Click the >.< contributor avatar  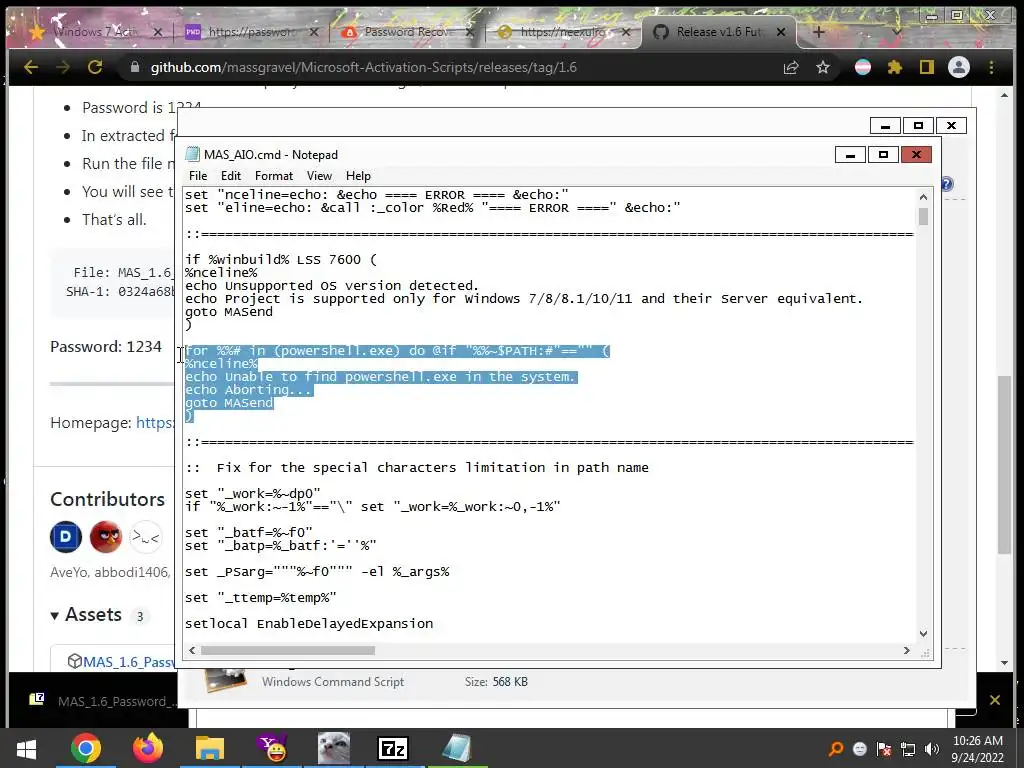point(146,537)
